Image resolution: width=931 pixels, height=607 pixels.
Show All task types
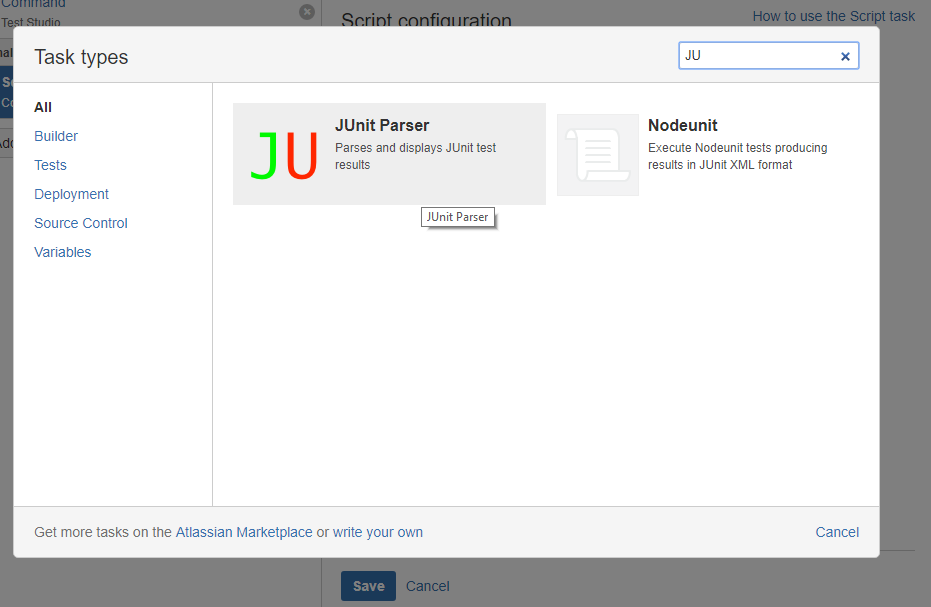click(43, 108)
